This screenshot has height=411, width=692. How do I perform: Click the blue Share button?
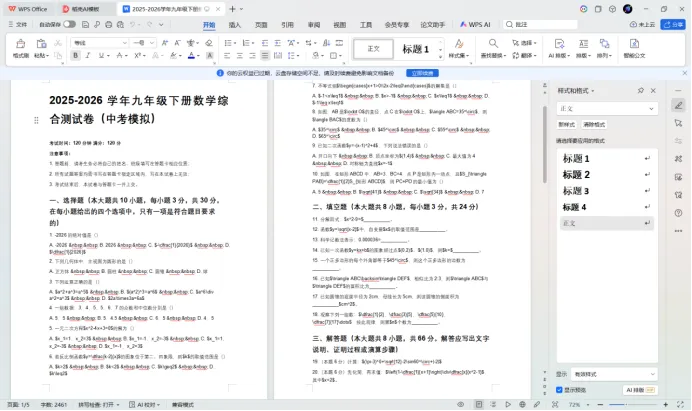pyautogui.click(x=673, y=25)
